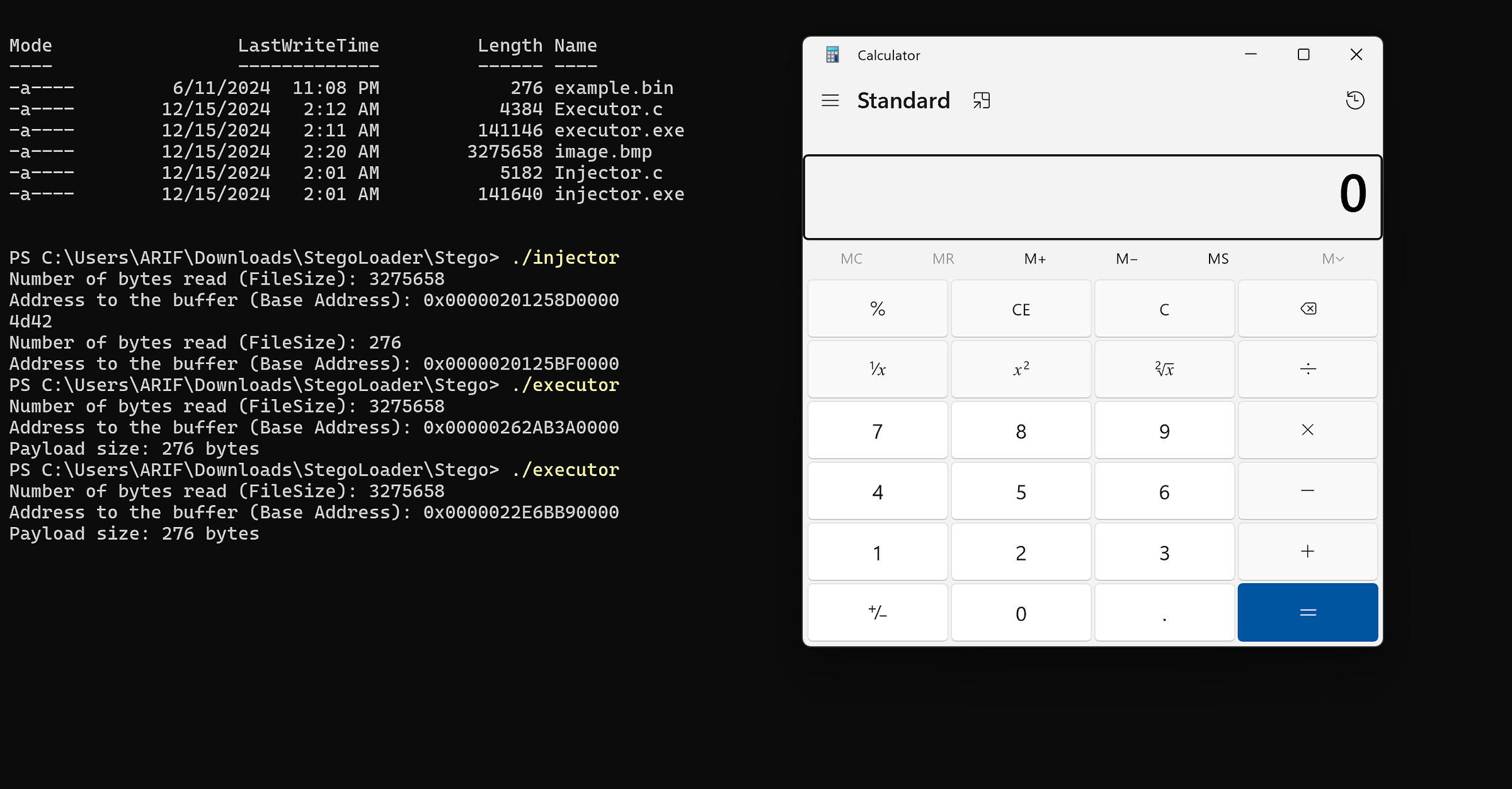Click the minus operator key
1512x789 pixels.
pos(1307,491)
